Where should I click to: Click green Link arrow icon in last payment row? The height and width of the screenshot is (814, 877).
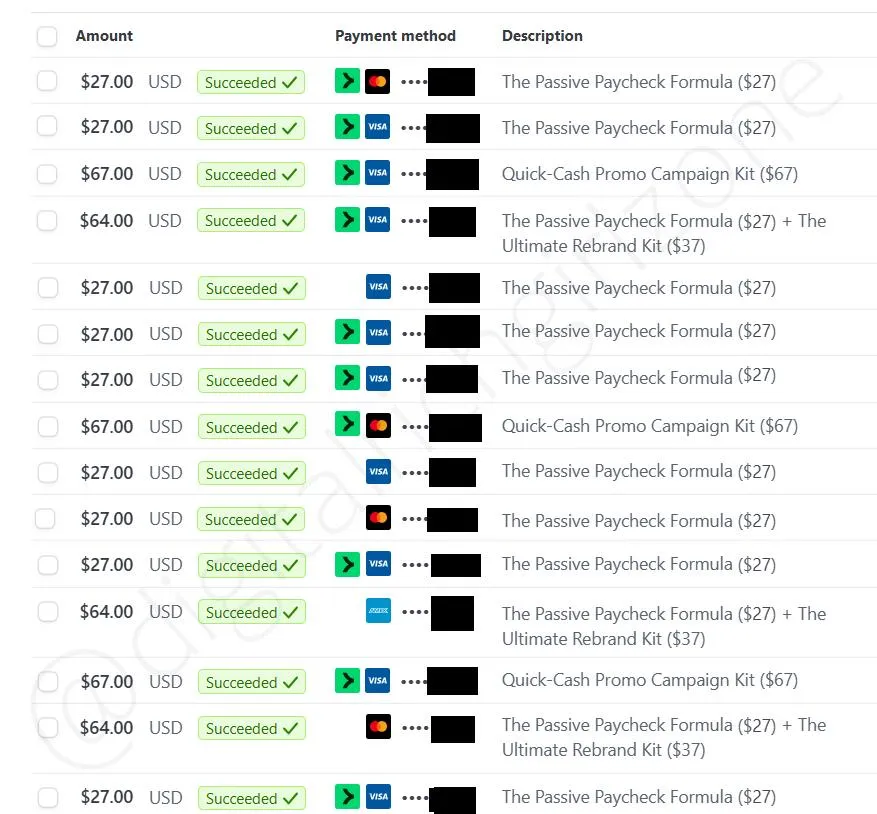pyautogui.click(x=346, y=797)
